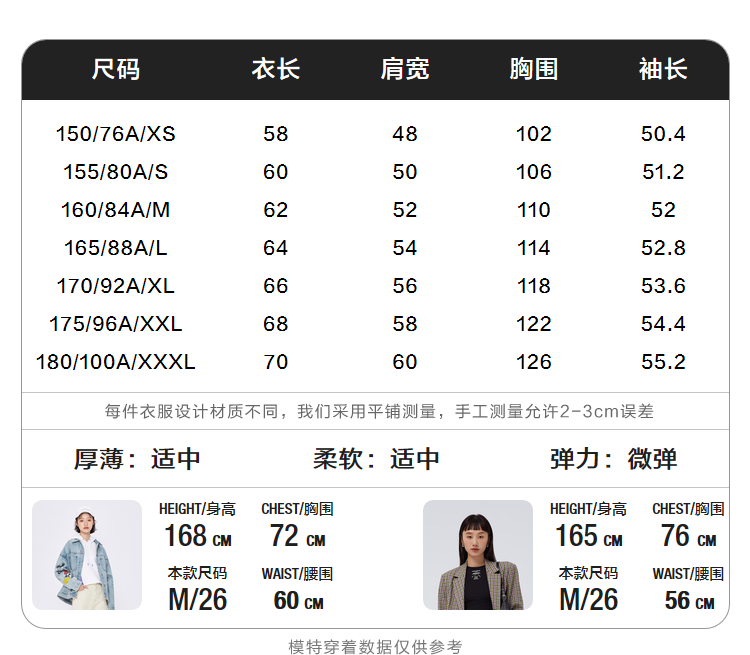Click the 尺码 column header

(x=116, y=70)
